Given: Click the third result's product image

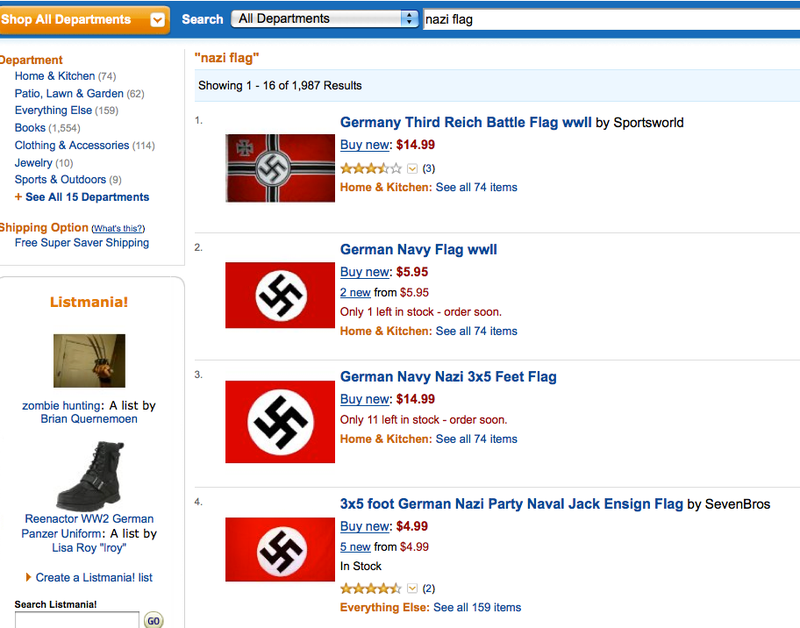Looking at the screenshot, I should point(280,422).
